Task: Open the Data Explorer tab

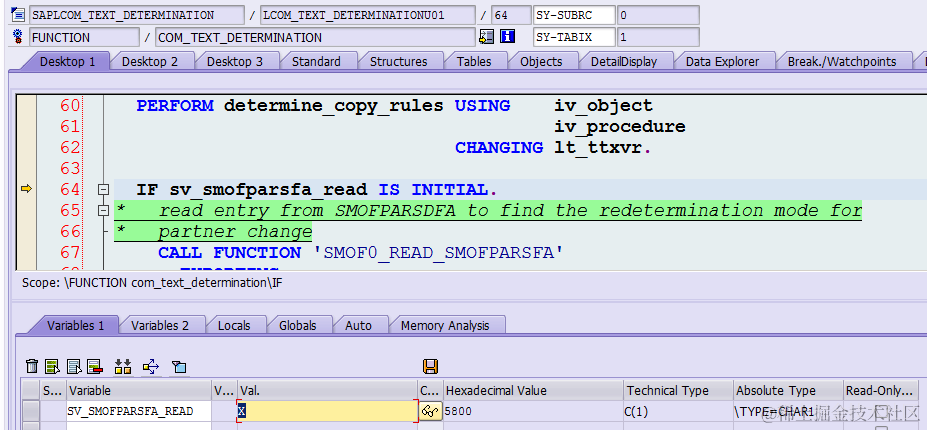Action: [x=722, y=62]
